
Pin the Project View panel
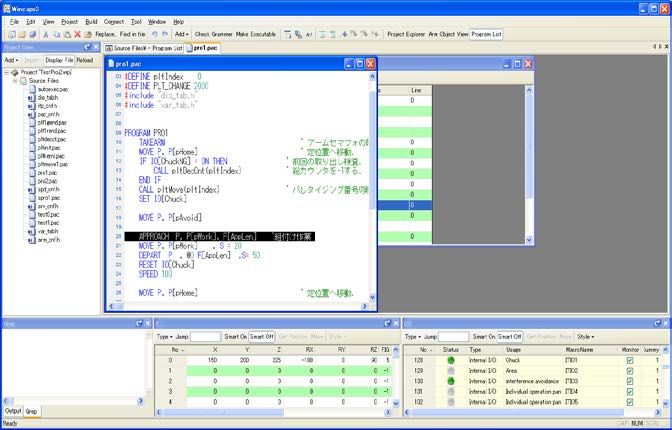pos(88,47)
